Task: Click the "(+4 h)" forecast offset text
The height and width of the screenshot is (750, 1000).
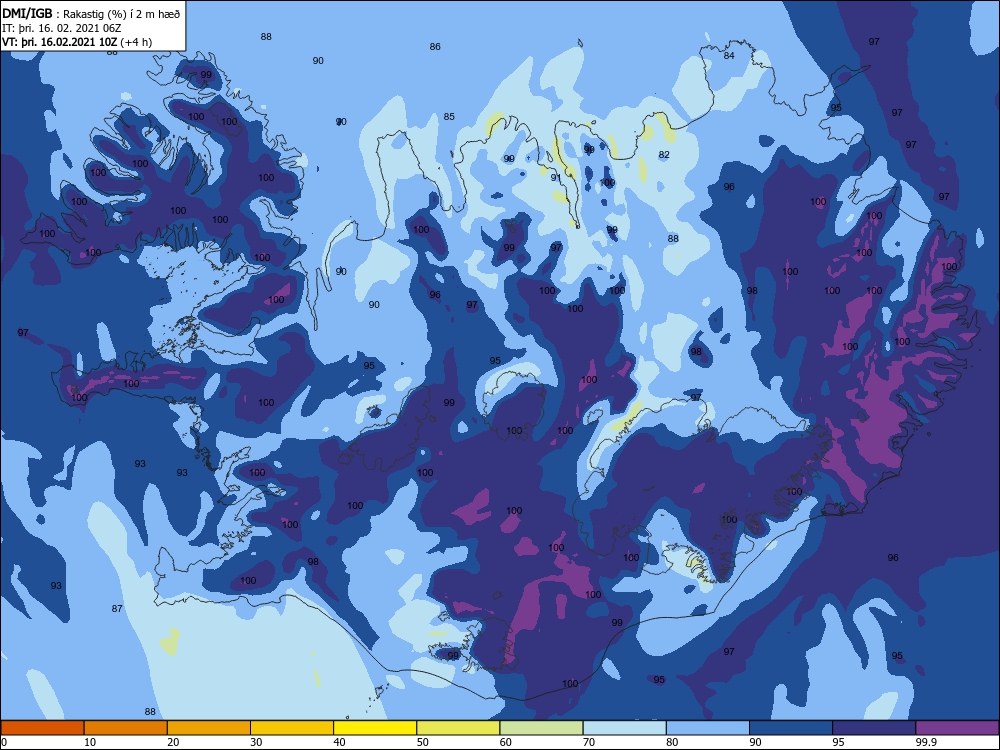Action: pos(136,42)
